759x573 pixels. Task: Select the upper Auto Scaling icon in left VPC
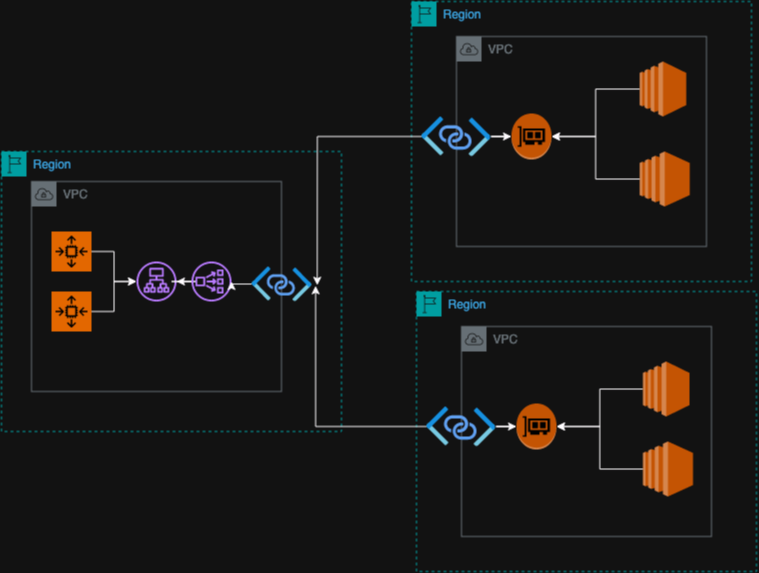(x=71, y=251)
